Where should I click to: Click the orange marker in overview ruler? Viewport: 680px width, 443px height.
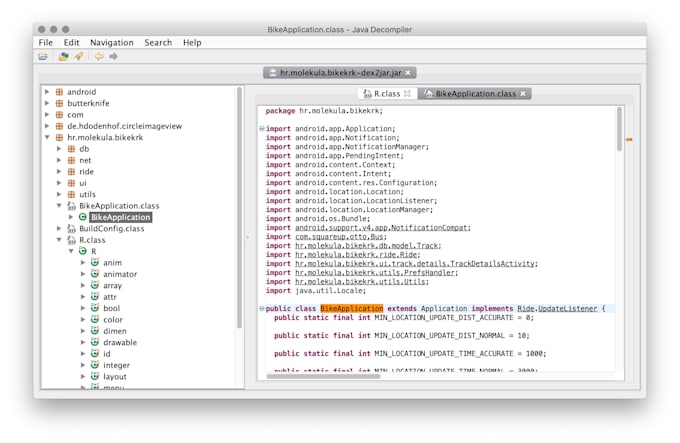coord(629,140)
